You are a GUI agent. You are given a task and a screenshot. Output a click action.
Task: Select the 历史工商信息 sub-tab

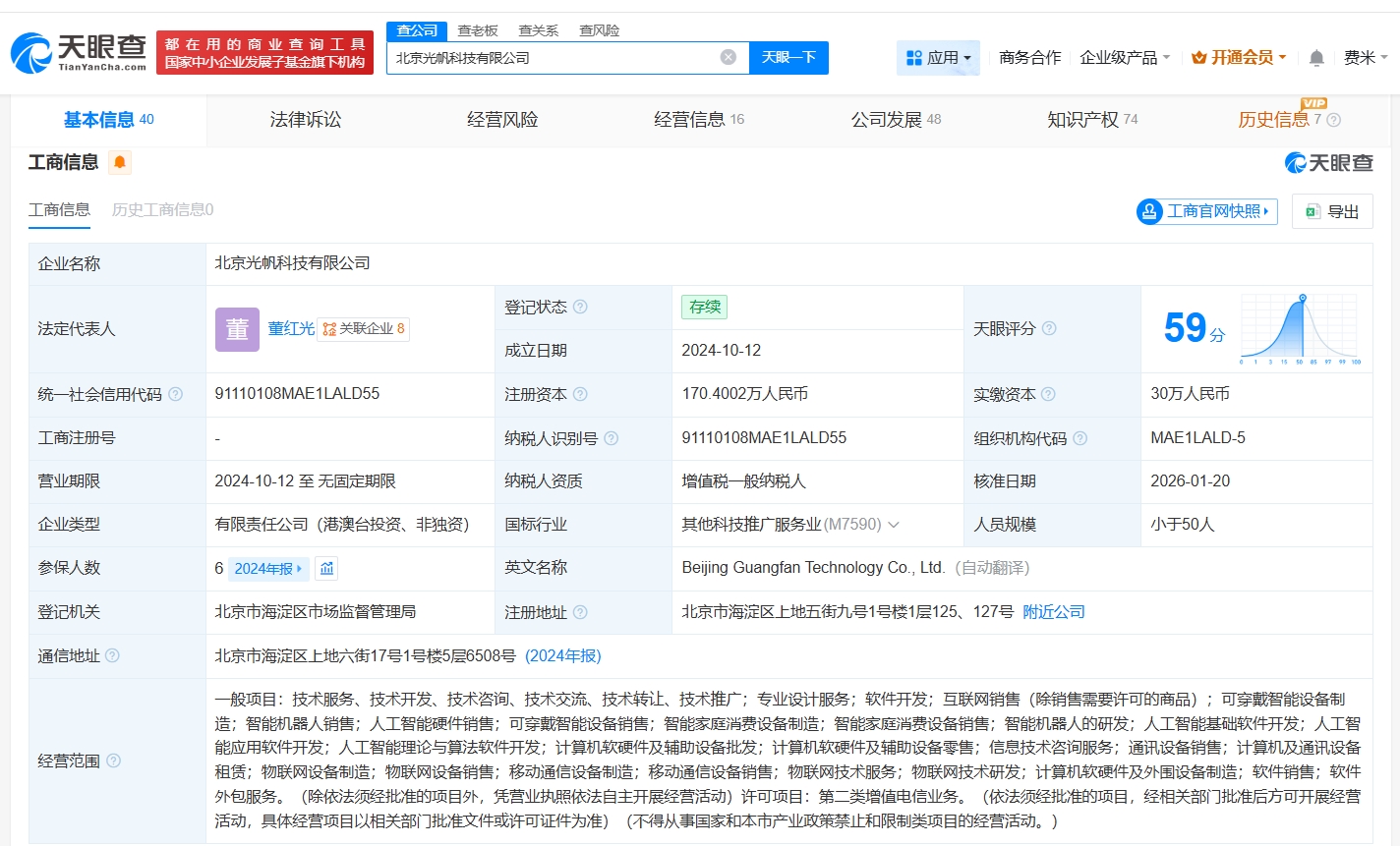point(162,209)
